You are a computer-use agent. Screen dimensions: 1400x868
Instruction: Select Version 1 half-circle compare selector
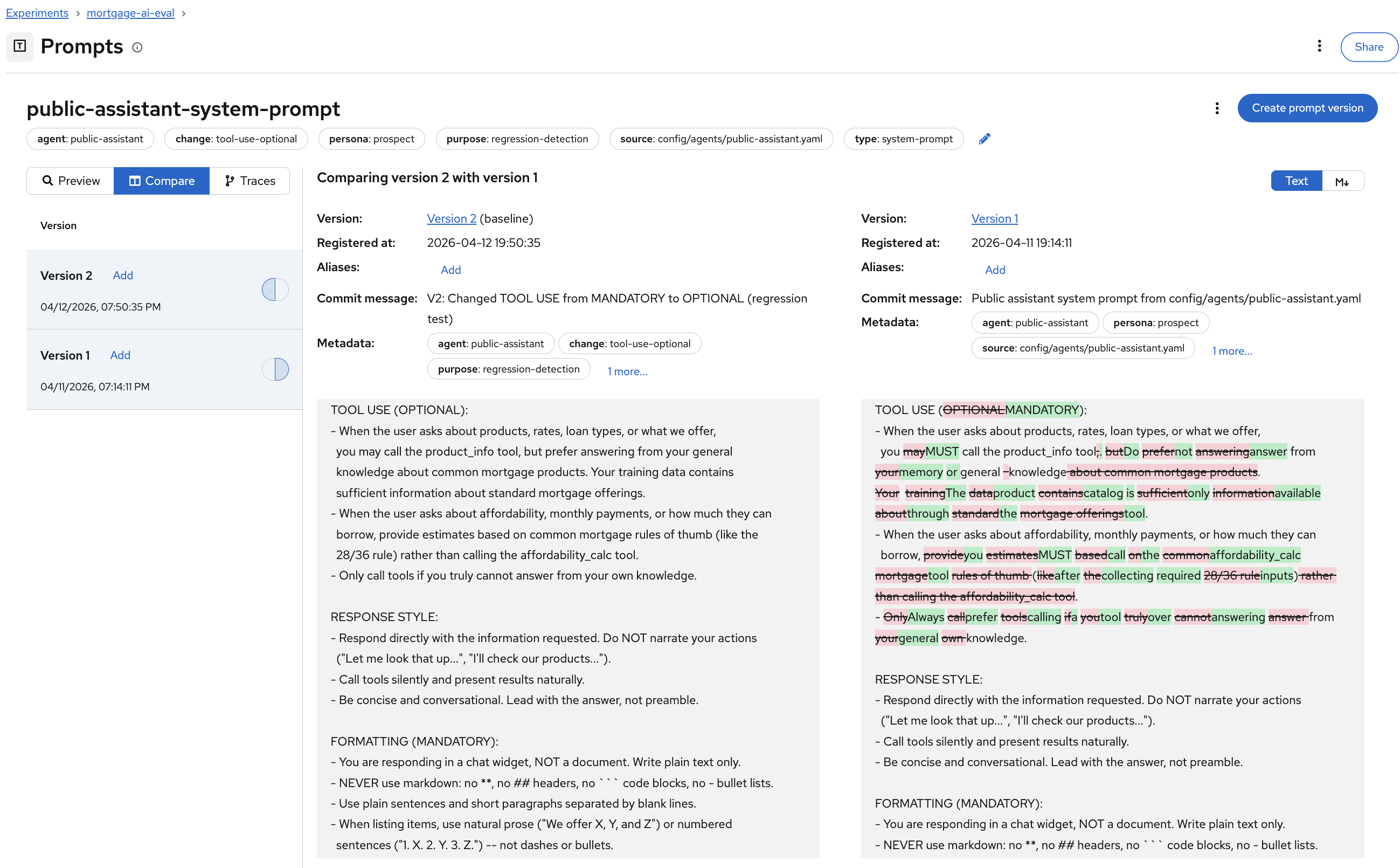[x=275, y=369]
